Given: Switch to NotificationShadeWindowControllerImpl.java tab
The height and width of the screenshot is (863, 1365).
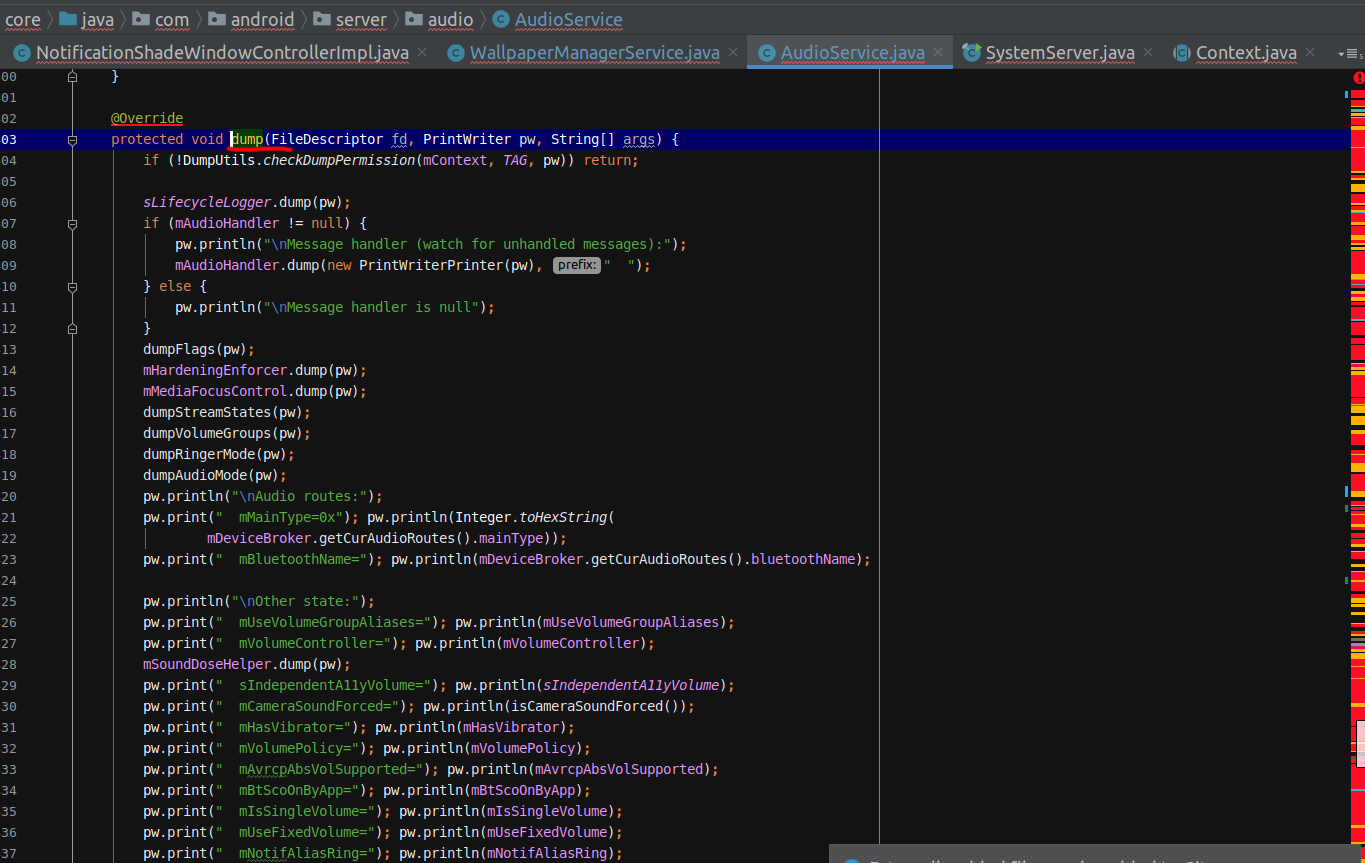Looking at the screenshot, I should (x=222, y=53).
